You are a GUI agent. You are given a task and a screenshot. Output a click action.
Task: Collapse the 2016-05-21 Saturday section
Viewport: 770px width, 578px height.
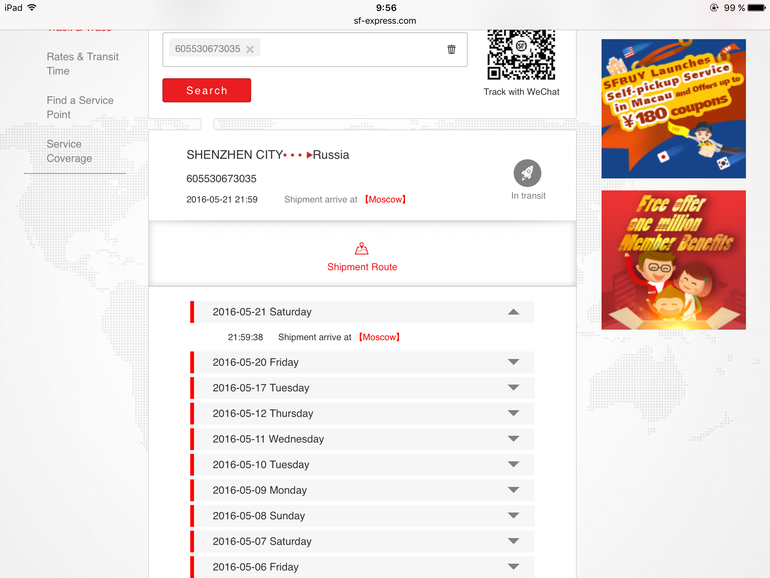click(x=513, y=312)
